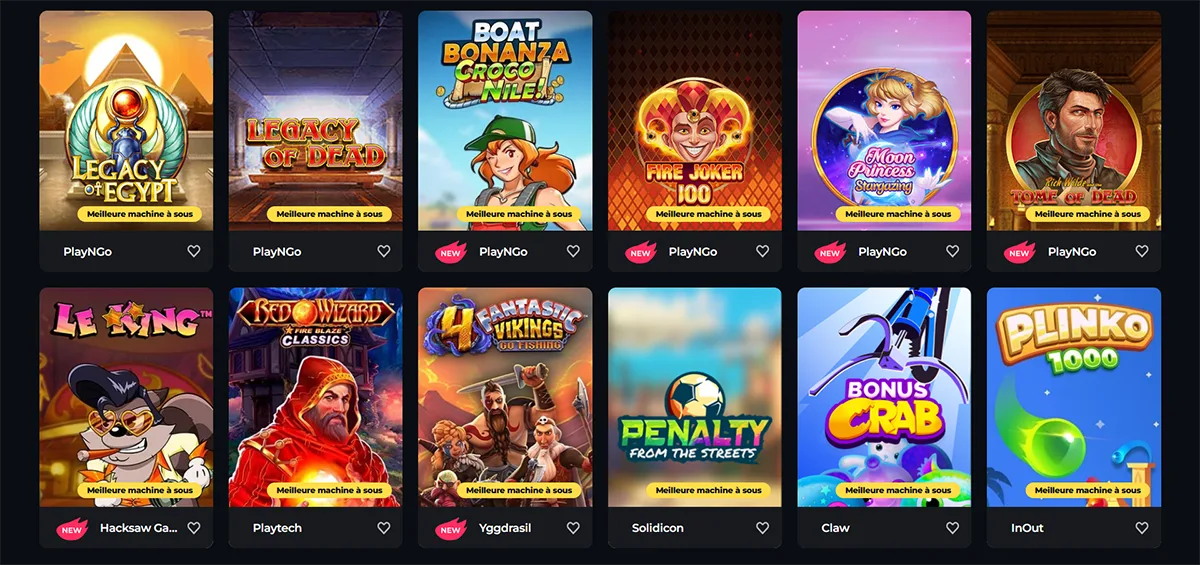Toggle heart on Legacy of Dead card
Viewport: 1200px width, 565px height.
(383, 252)
